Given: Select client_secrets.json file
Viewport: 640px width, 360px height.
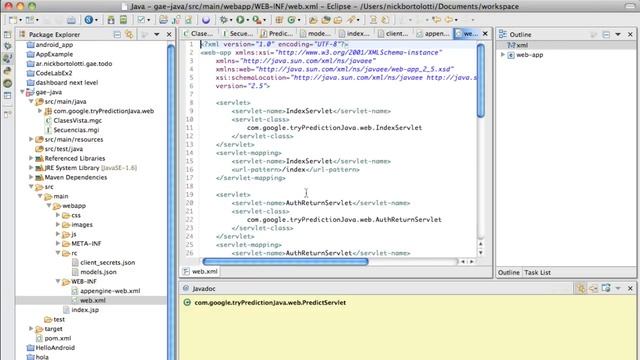Looking at the screenshot, I should [x=108, y=262].
